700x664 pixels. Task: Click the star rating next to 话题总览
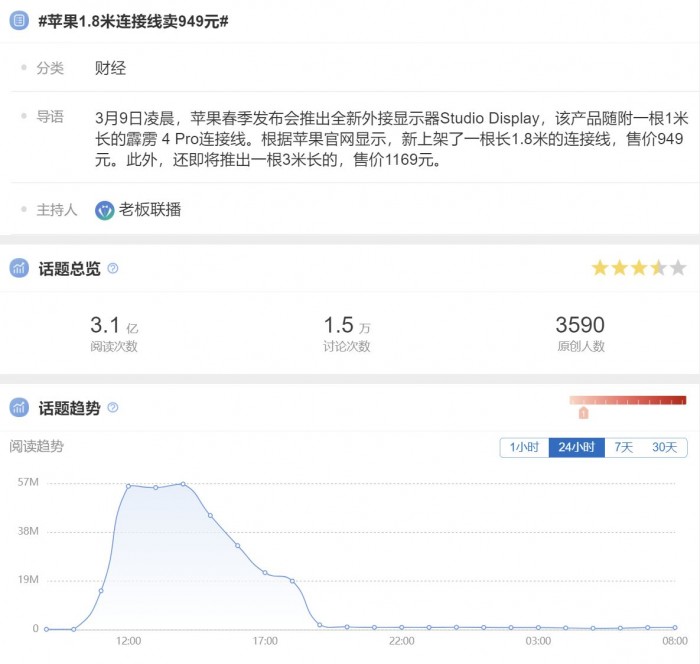[x=638, y=268]
